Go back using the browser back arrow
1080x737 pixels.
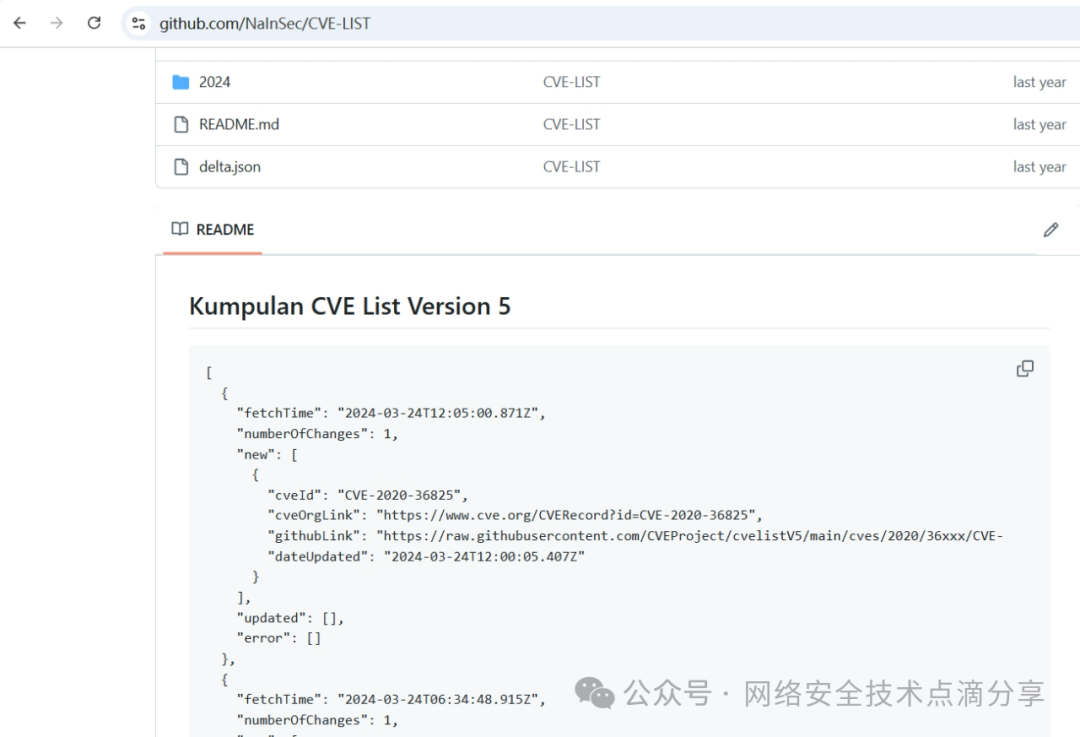click(20, 23)
